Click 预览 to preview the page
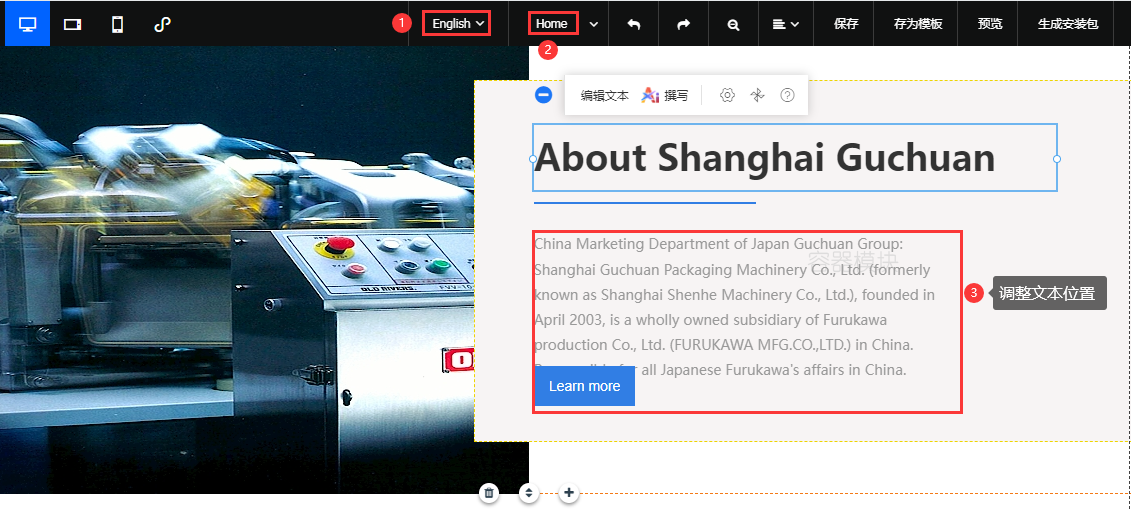Image resolution: width=1131 pixels, height=511 pixels. click(990, 24)
